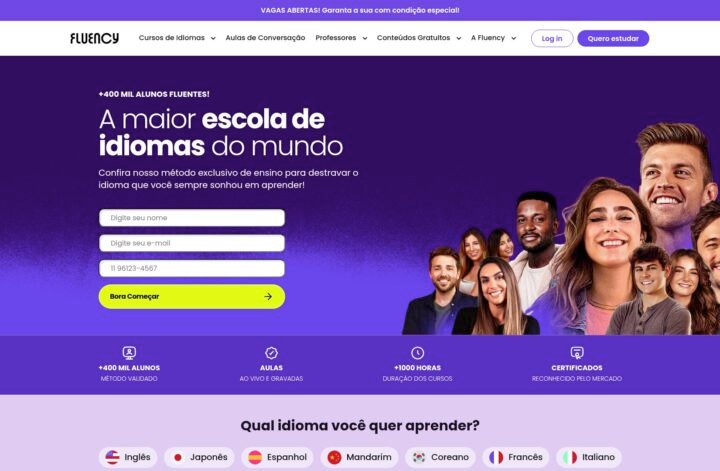Click the Fluency logo
The height and width of the screenshot is (471, 720).
pyautogui.click(x=95, y=38)
